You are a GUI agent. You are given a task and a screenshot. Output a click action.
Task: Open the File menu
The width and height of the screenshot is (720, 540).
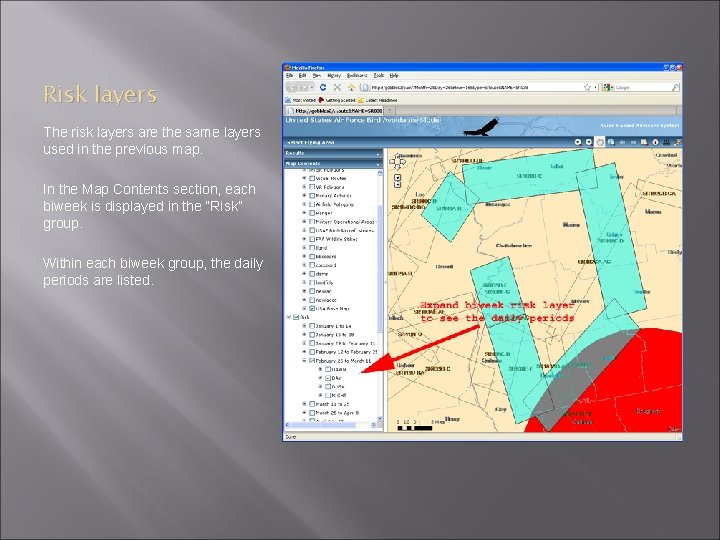(289, 75)
